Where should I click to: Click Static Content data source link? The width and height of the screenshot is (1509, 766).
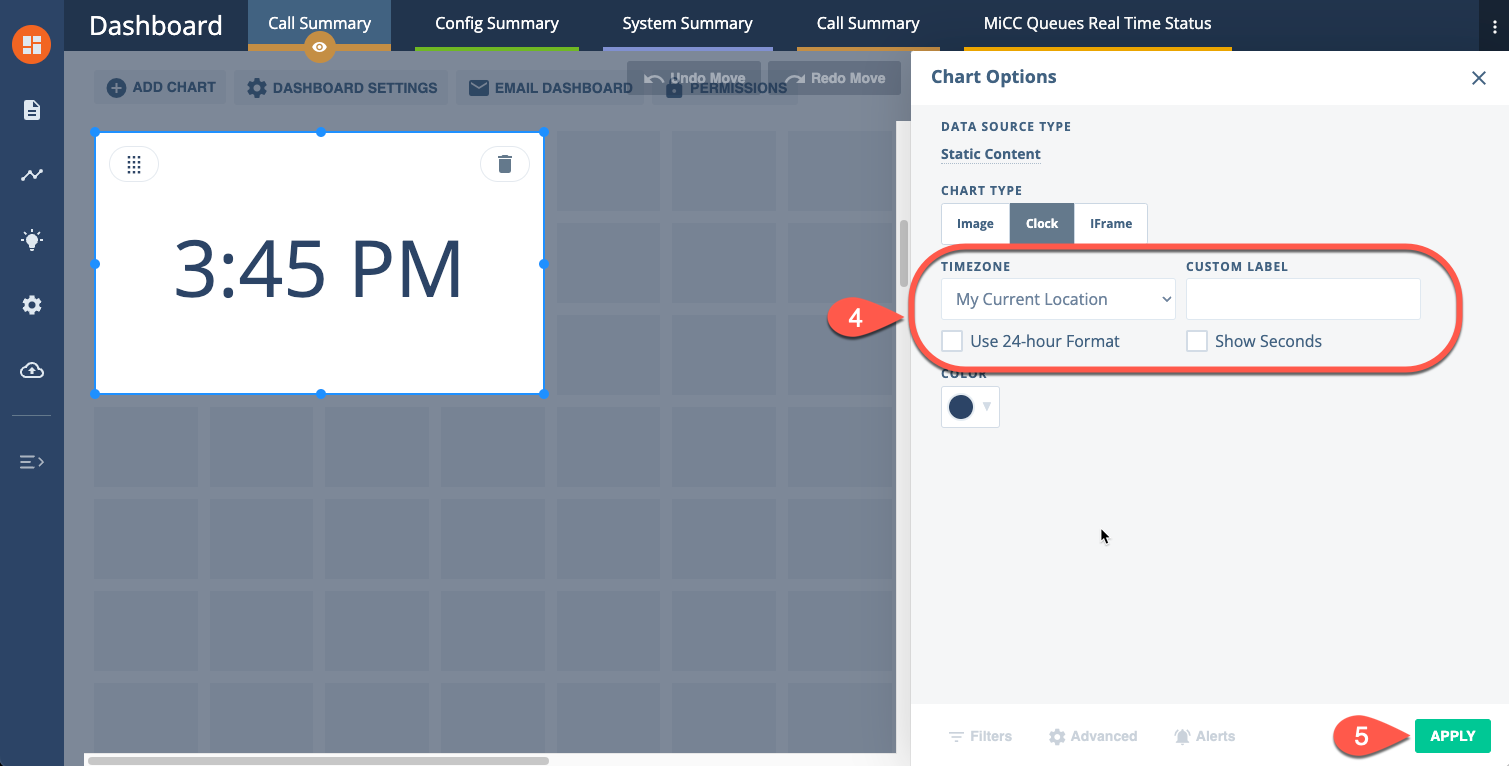(991, 154)
